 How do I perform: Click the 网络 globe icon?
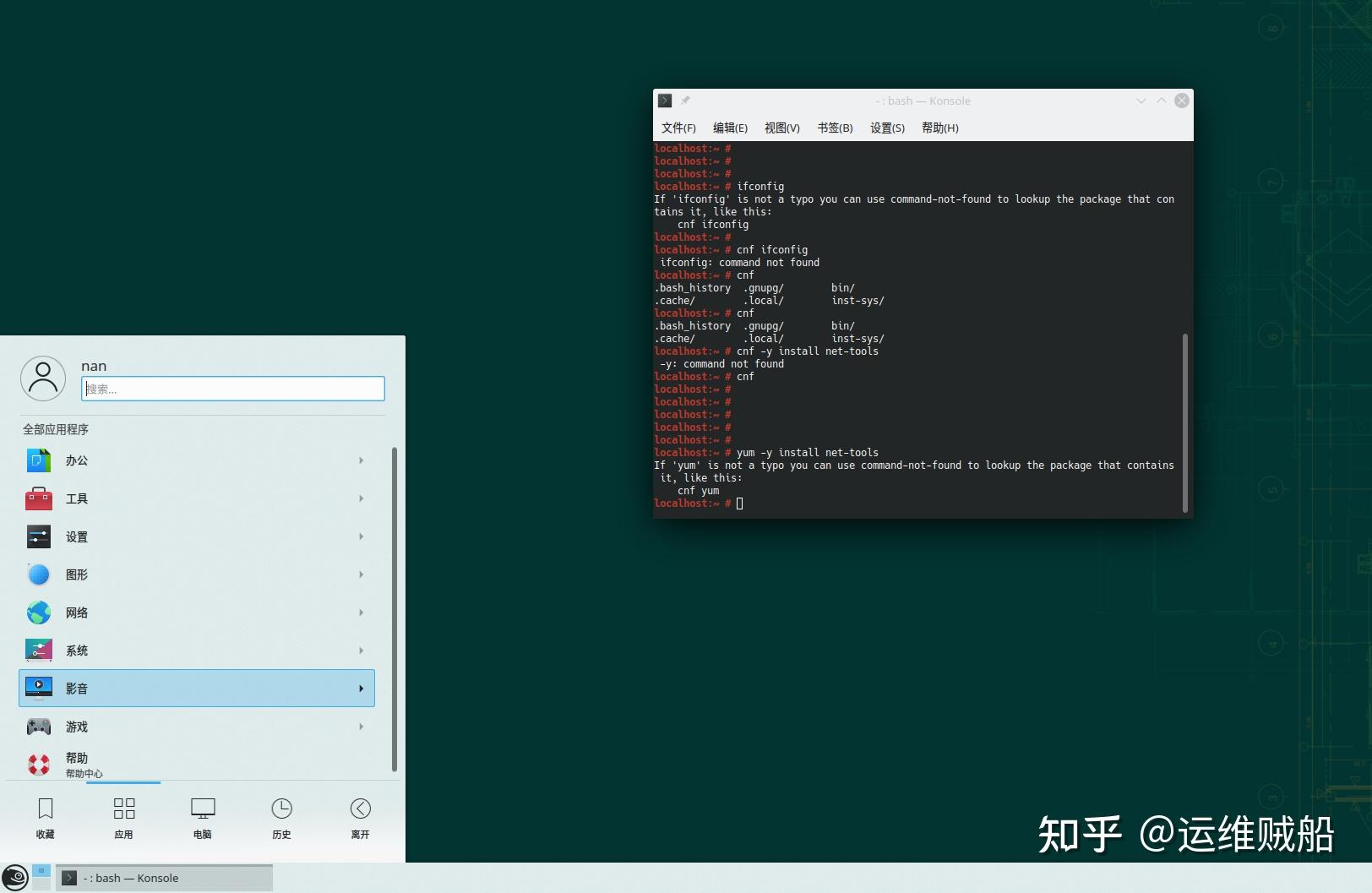[x=38, y=613]
